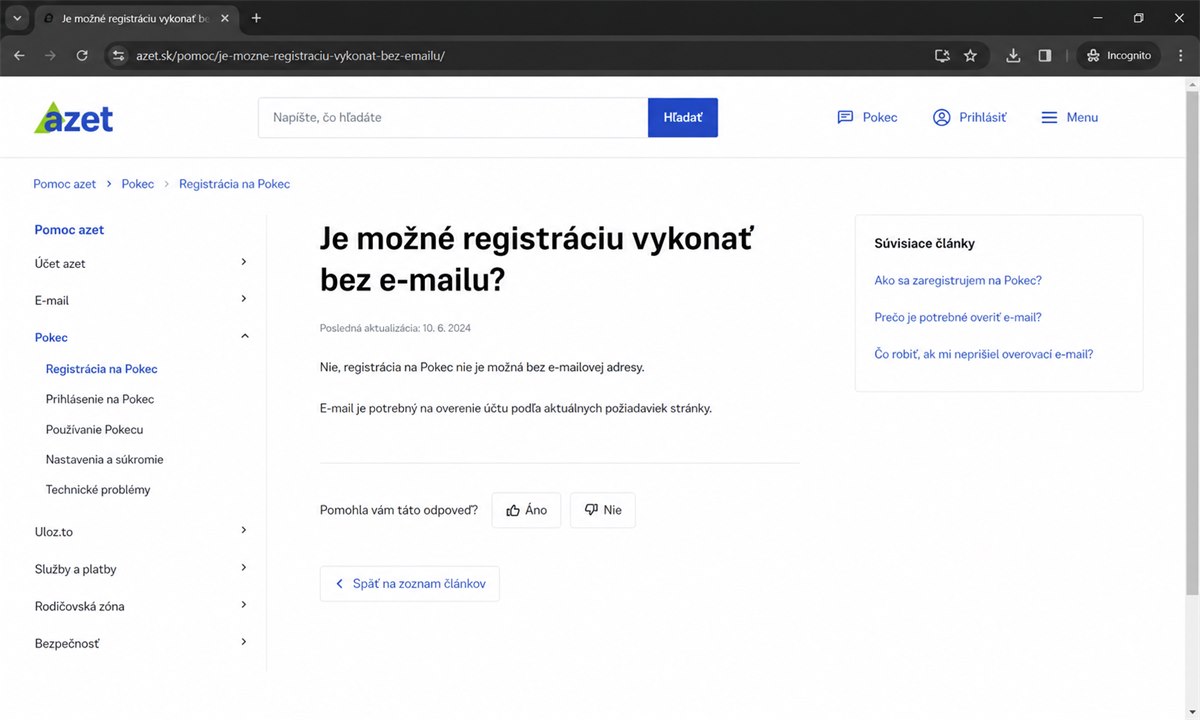Reload the page
Image resolution: width=1200 pixels, height=720 pixels.
(x=82, y=56)
